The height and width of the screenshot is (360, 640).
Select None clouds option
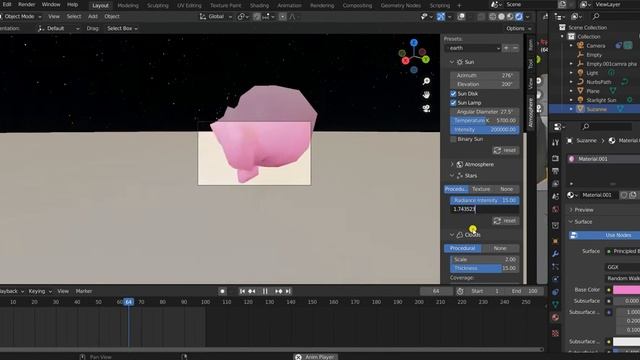pos(500,248)
